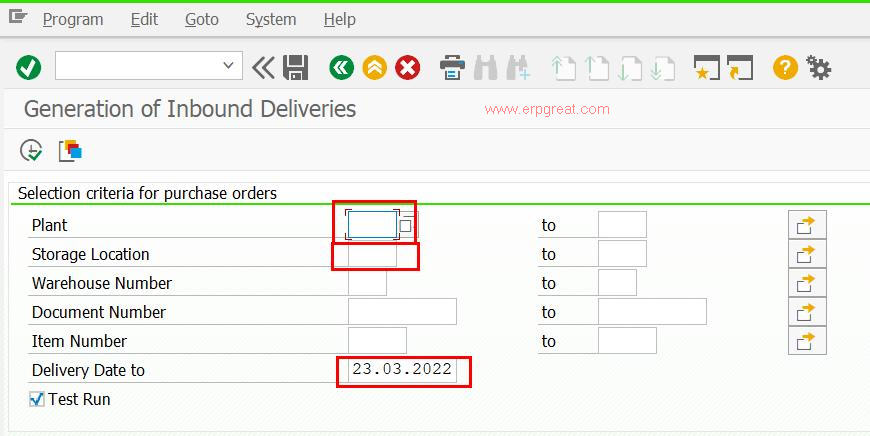Screen dimensions: 870x436
Task: Click the Document Number label
Action: click(99, 312)
